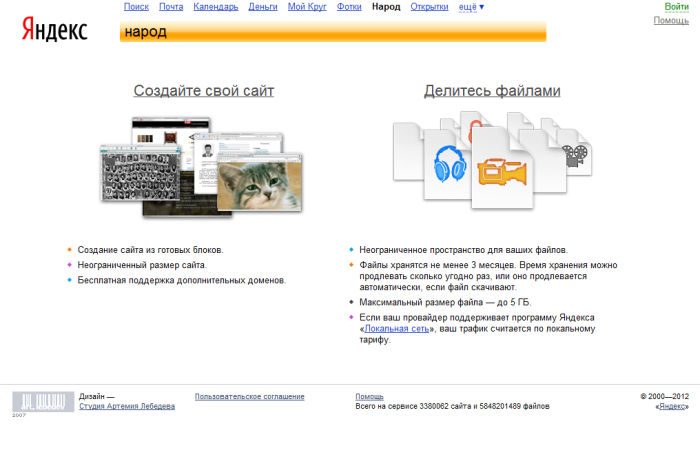Viewport: 700px width, 468px height.
Task: Click the Art. Lebedev studio logo
Action: (x=43, y=401)
